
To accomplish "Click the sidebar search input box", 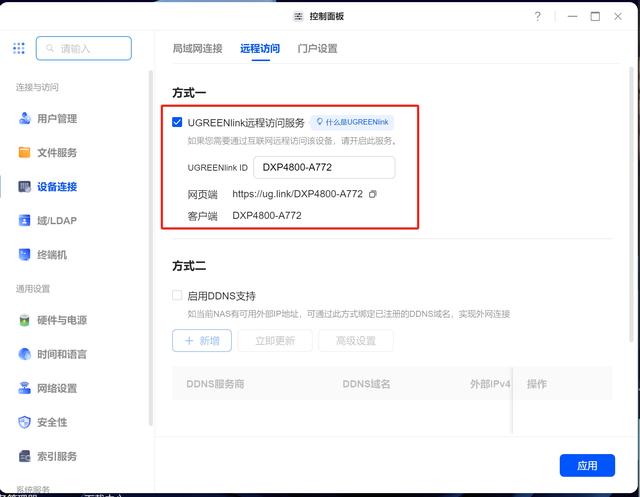I will (x=84, y=48).
